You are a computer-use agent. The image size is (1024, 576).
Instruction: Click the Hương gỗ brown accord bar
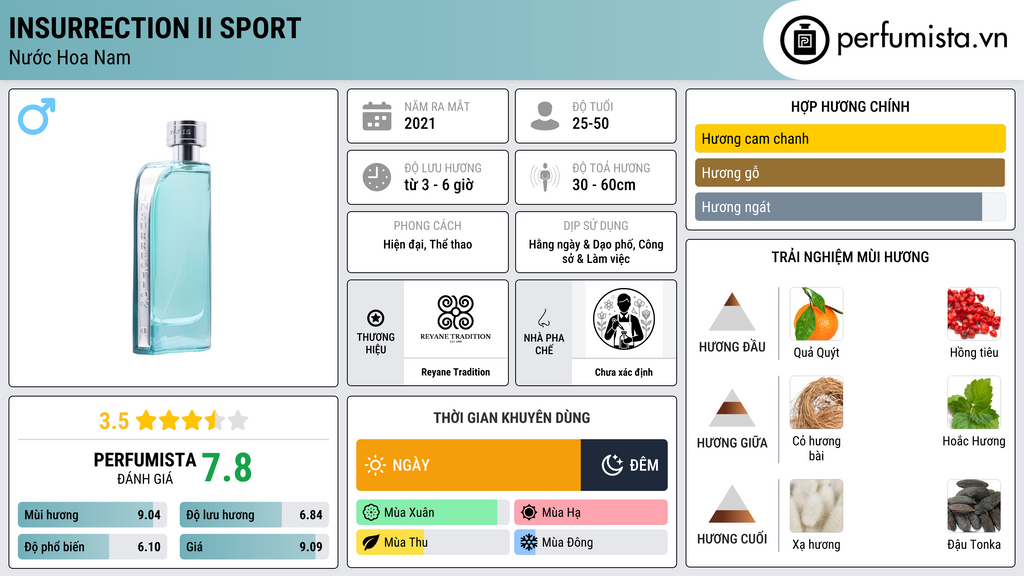point(850,172)
